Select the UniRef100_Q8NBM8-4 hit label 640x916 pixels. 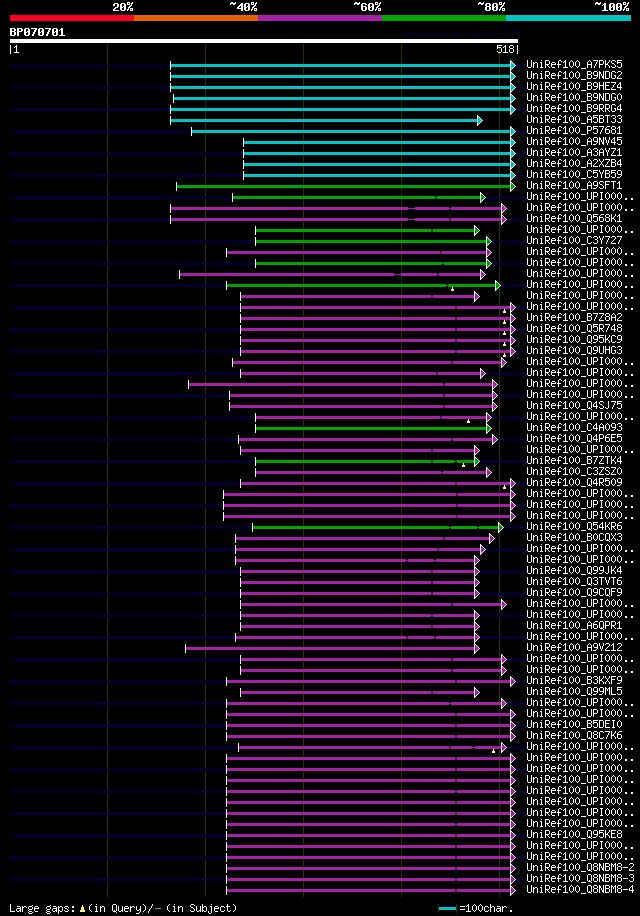(580, 890)
